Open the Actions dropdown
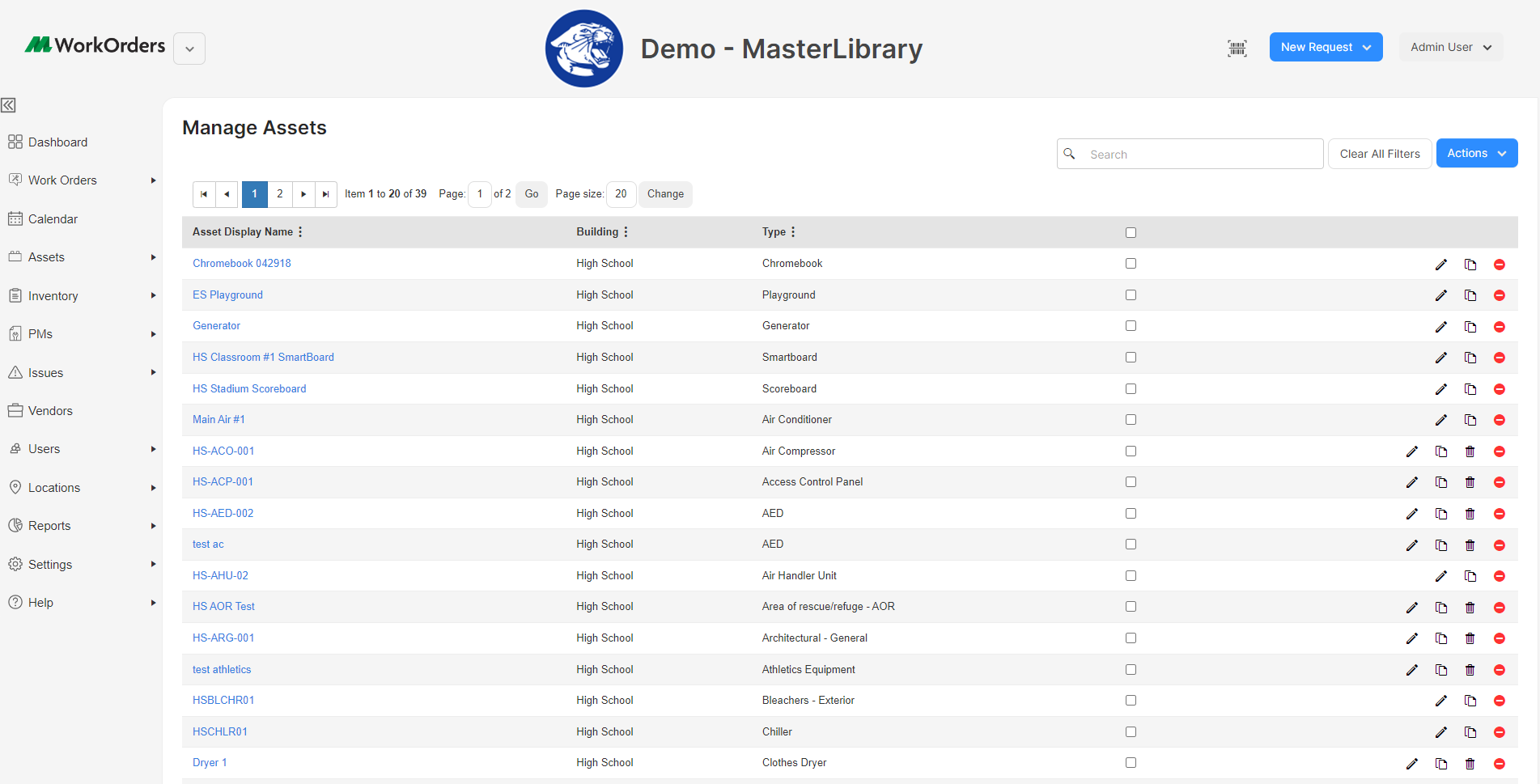The height and width of the screenshot is (784, 1540). [x=1476, y=153]
